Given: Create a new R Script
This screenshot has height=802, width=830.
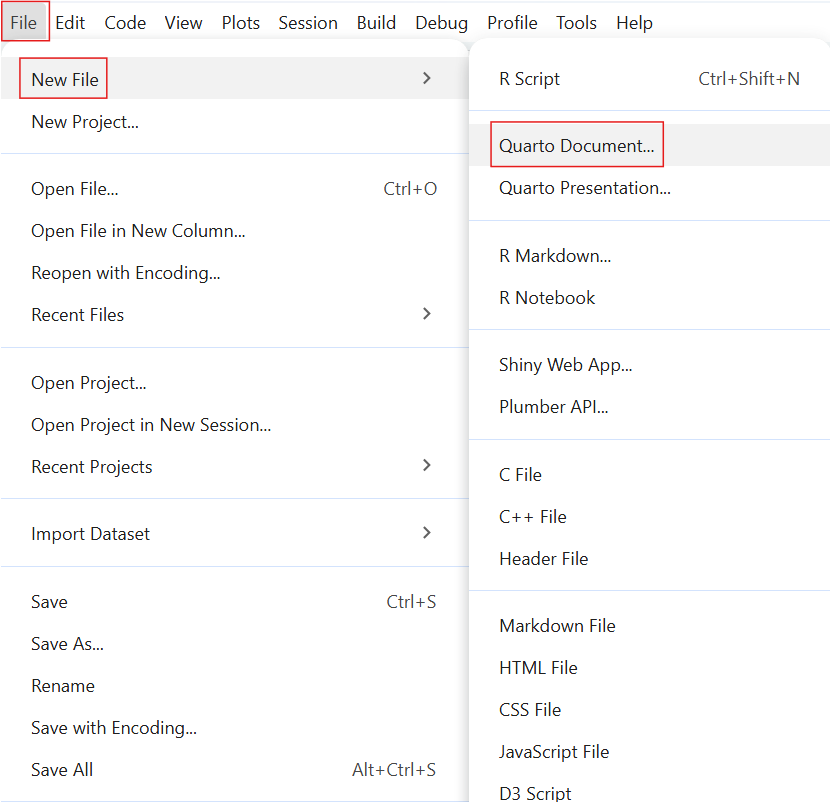Looking at the screenshot, I should click(x=529, y=77).
